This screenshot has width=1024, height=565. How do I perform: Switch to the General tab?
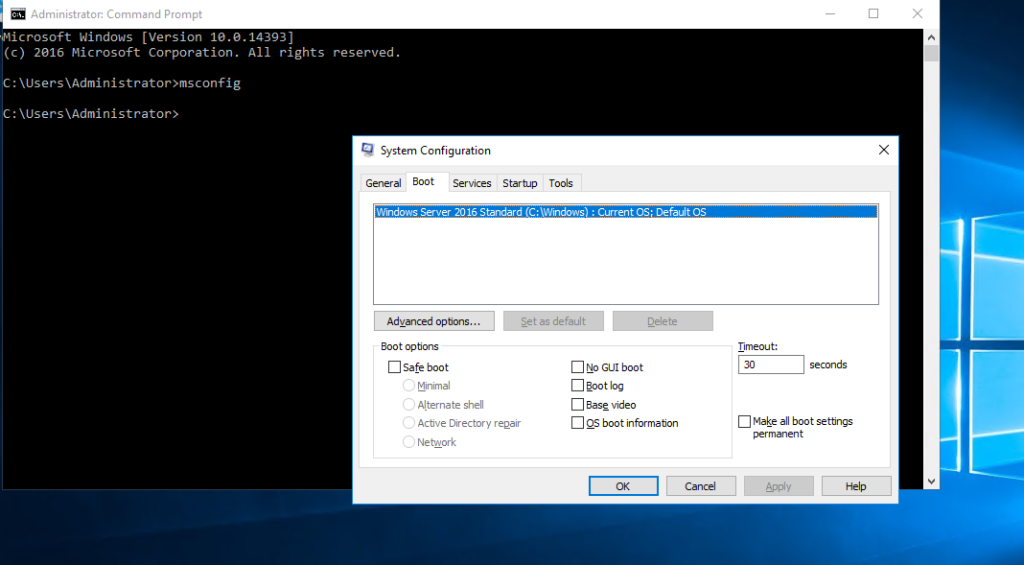click(383, 183)
